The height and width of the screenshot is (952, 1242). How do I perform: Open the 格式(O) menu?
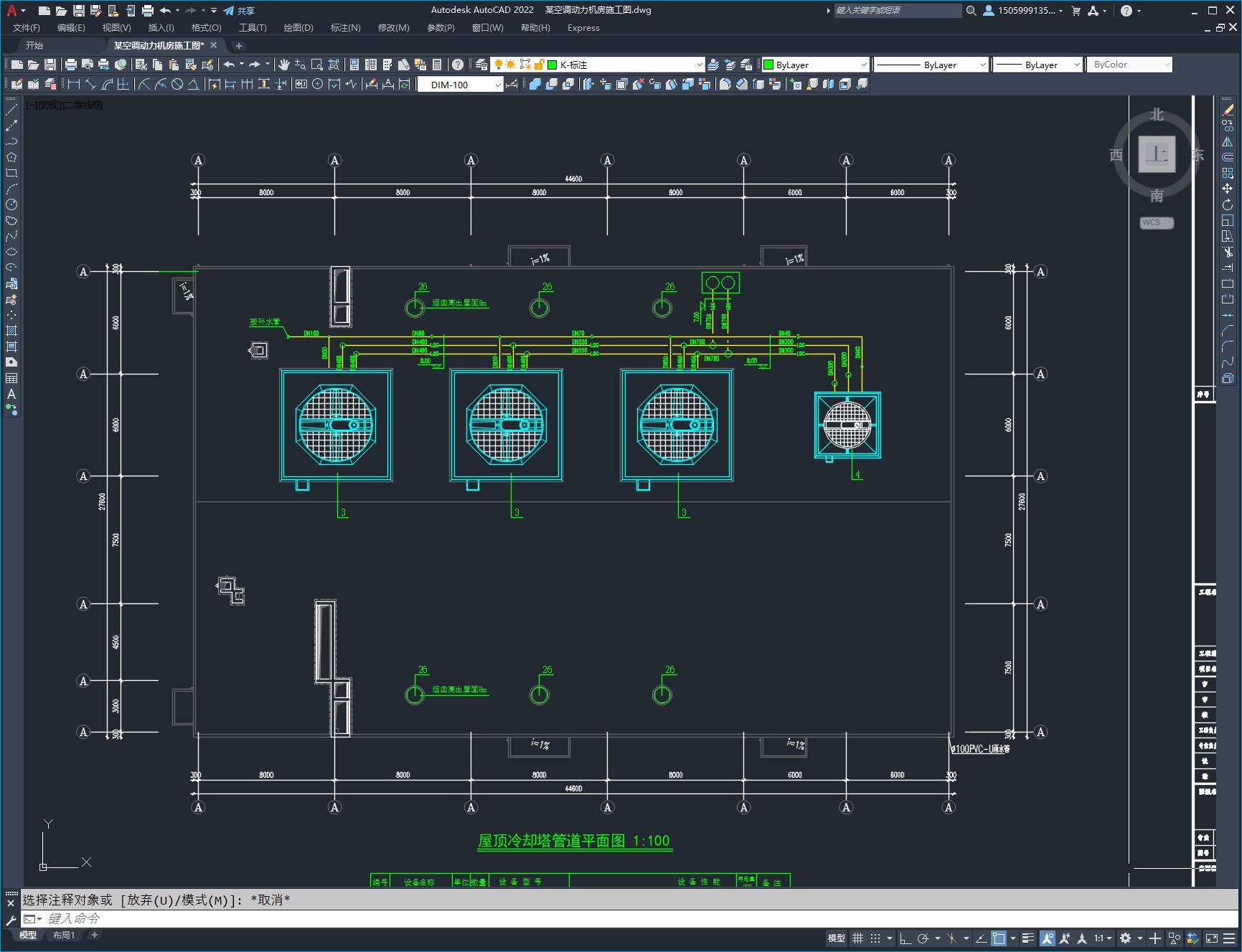pyautogui.click(x=206, y=27)
